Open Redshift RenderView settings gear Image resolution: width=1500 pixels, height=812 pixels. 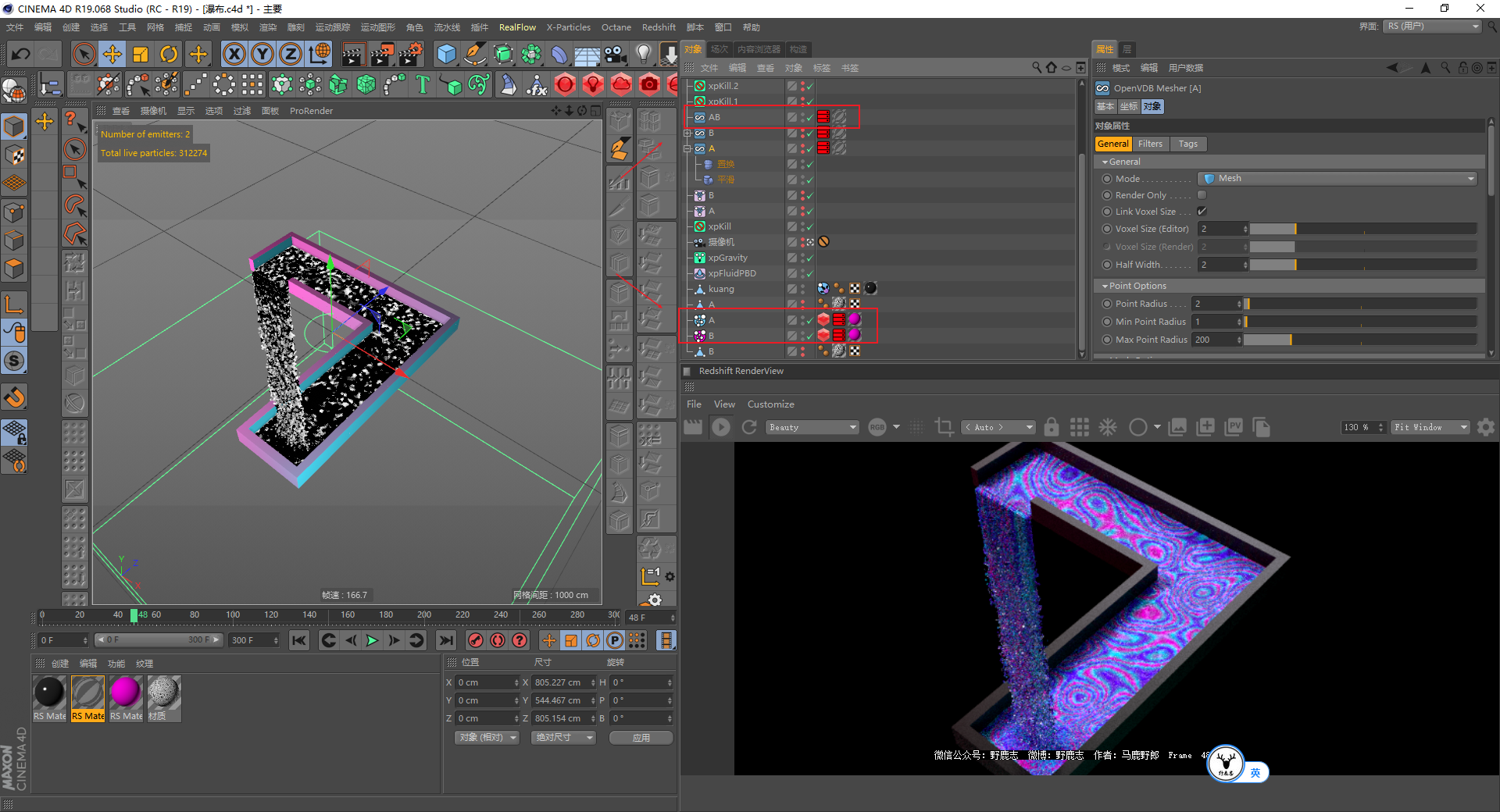[x=1486, y=427]
